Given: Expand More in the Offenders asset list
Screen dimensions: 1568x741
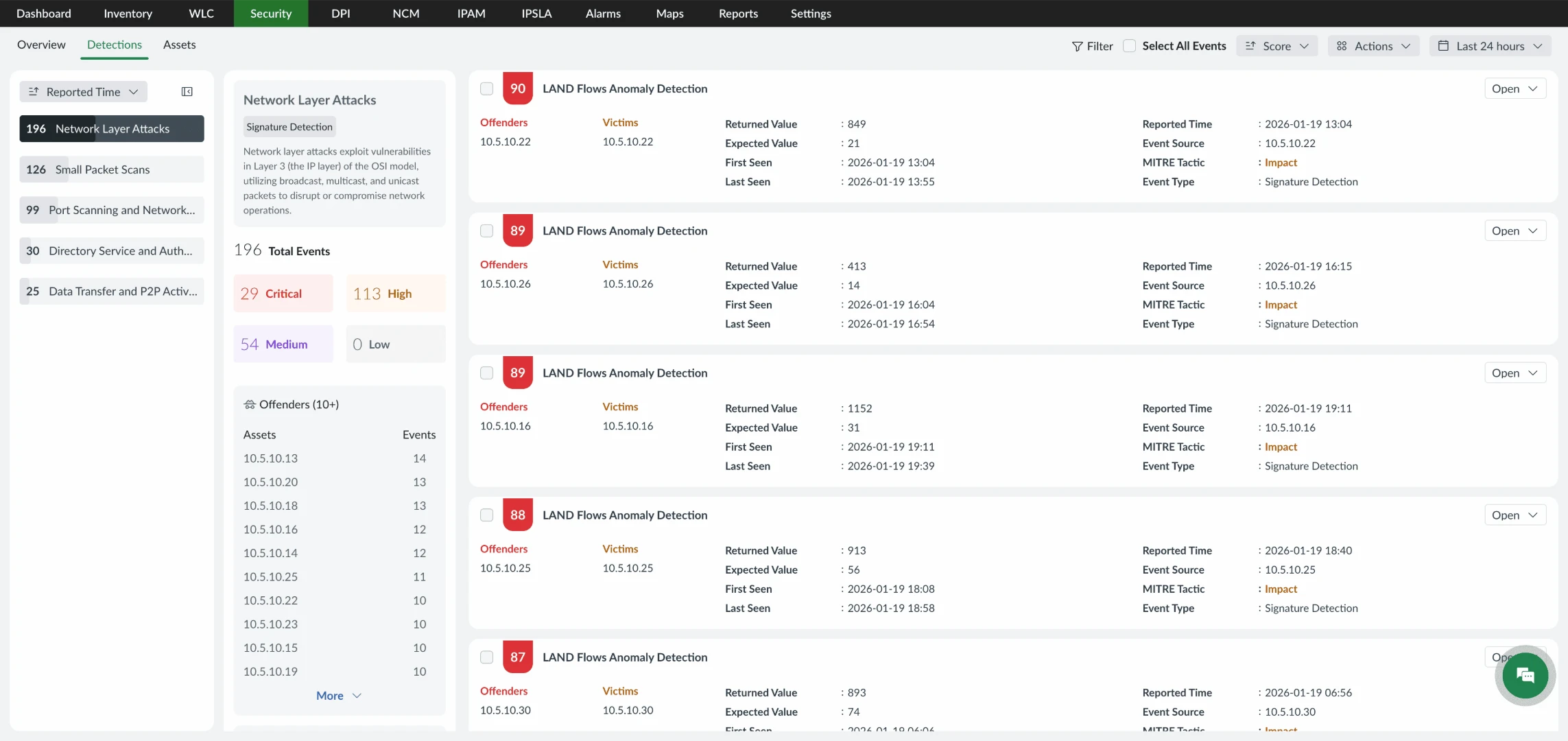Looking at the screenshot, I should coord(337,695).
